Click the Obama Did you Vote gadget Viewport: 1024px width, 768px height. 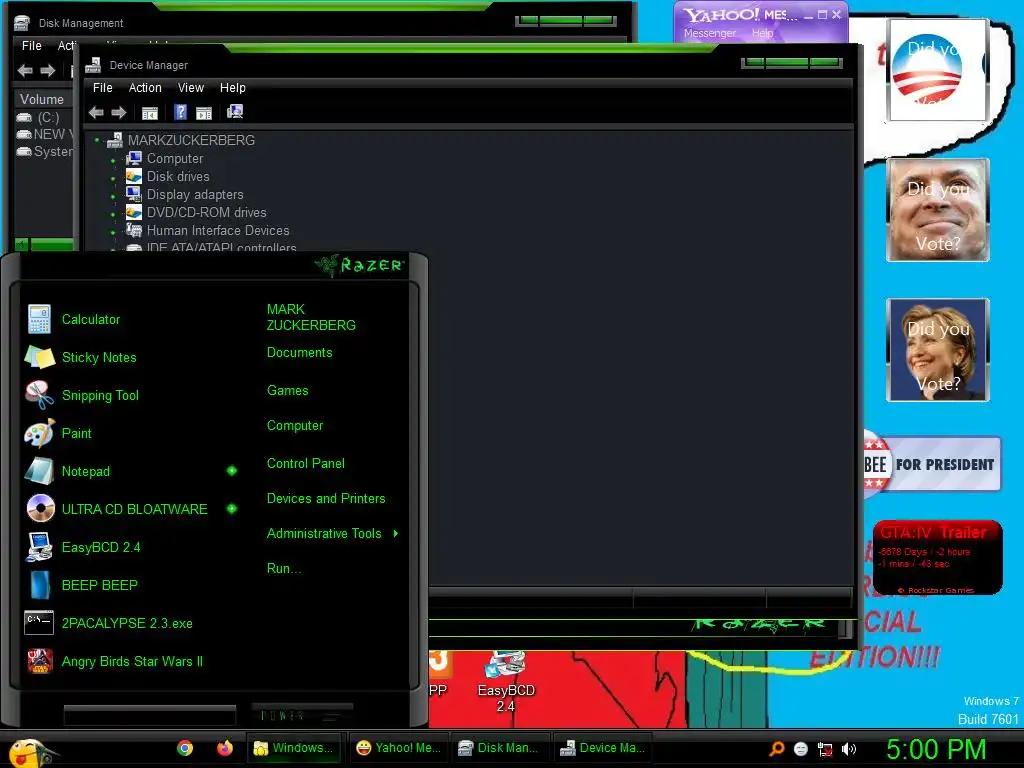[937, 70]
